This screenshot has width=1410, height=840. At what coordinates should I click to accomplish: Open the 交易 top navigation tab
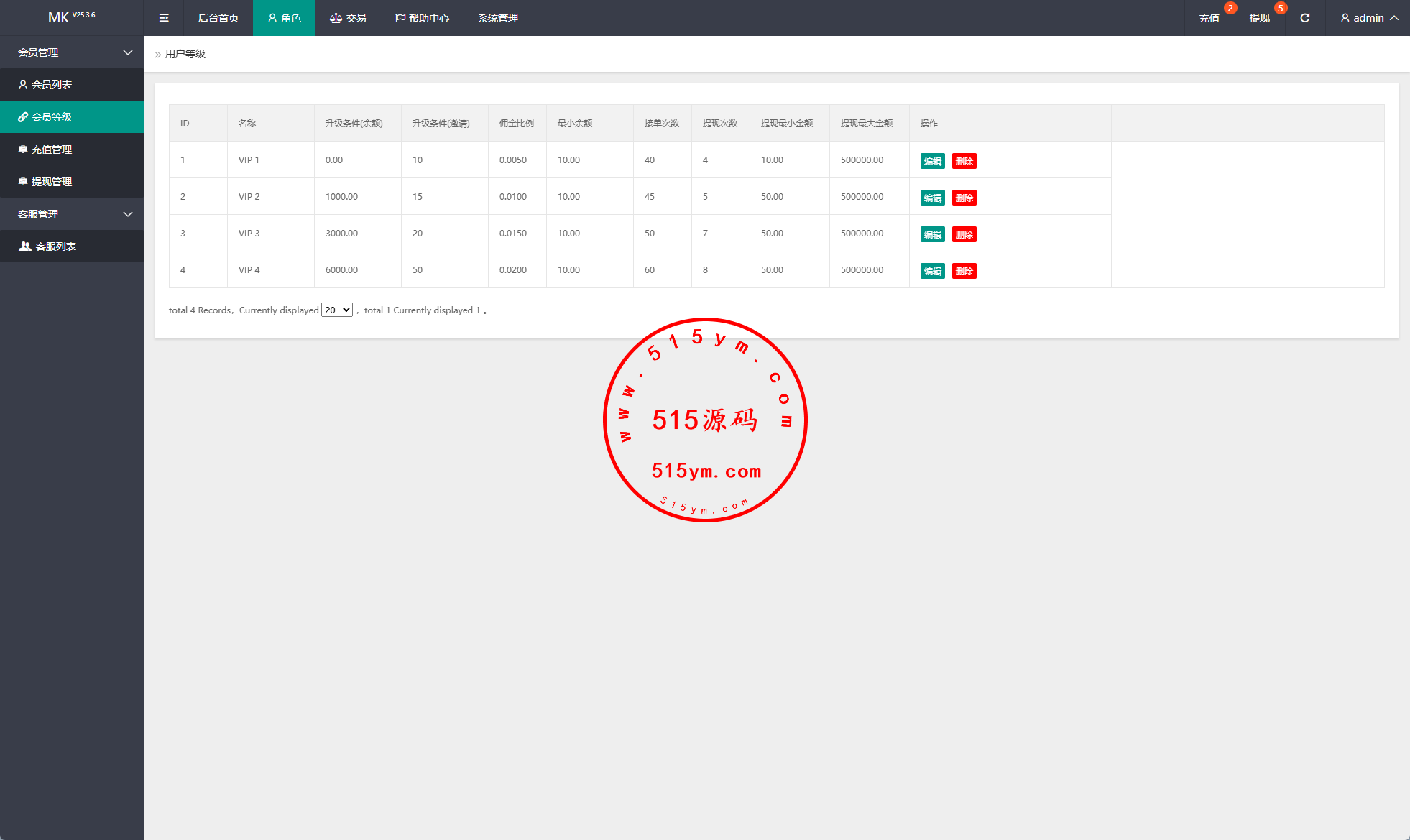tap(348, 18)
